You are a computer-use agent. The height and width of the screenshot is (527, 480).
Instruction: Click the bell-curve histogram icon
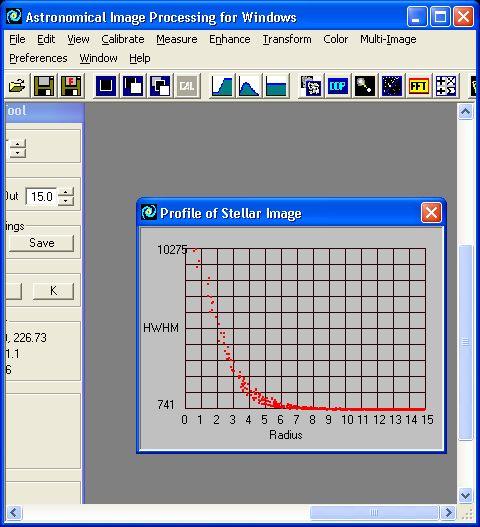(249, 86)
